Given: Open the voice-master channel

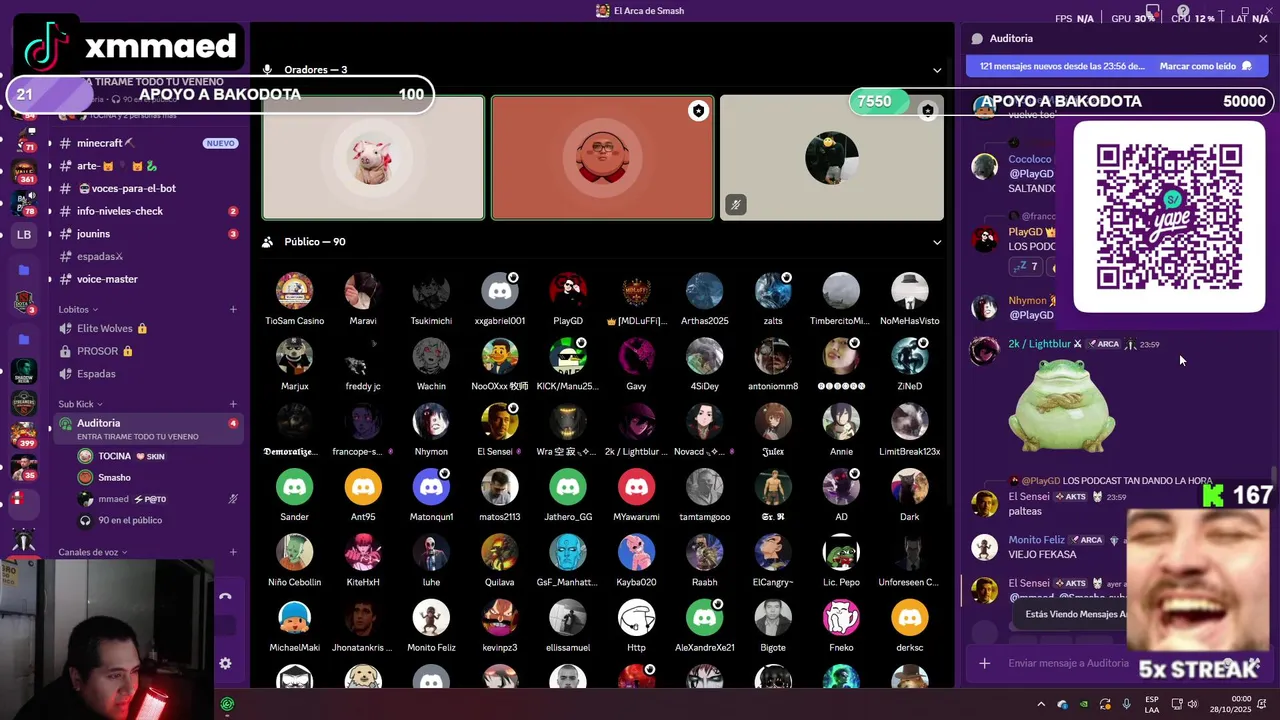Looking at the screenshot, I should [148, 279].
